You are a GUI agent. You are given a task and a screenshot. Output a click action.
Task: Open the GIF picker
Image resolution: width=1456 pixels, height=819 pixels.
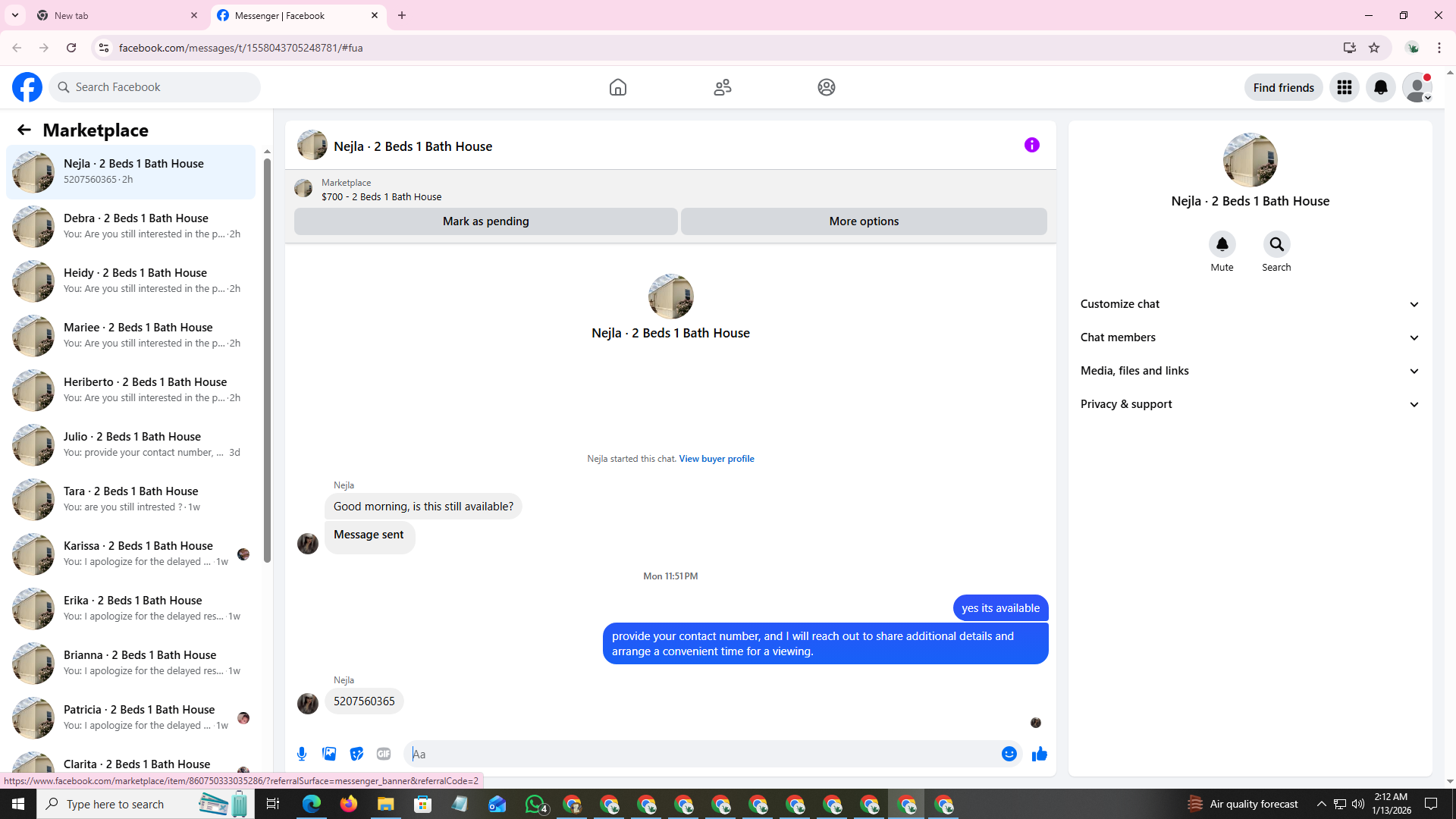(x=384, y=754)
